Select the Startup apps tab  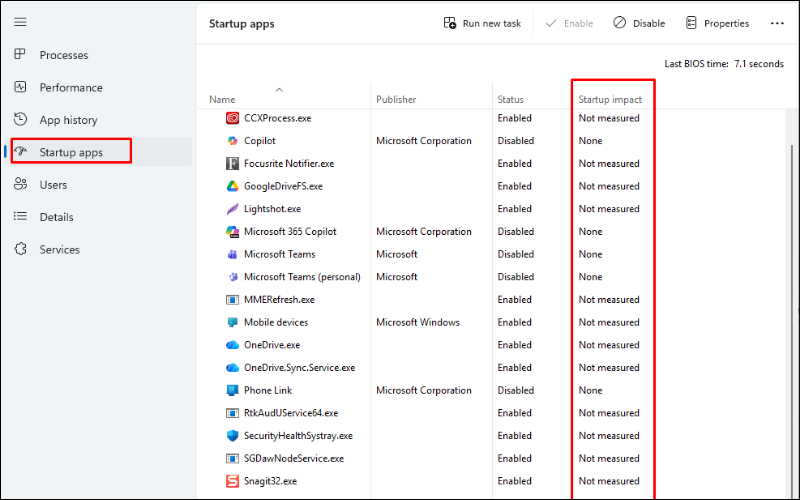click(x=71, y=152)
